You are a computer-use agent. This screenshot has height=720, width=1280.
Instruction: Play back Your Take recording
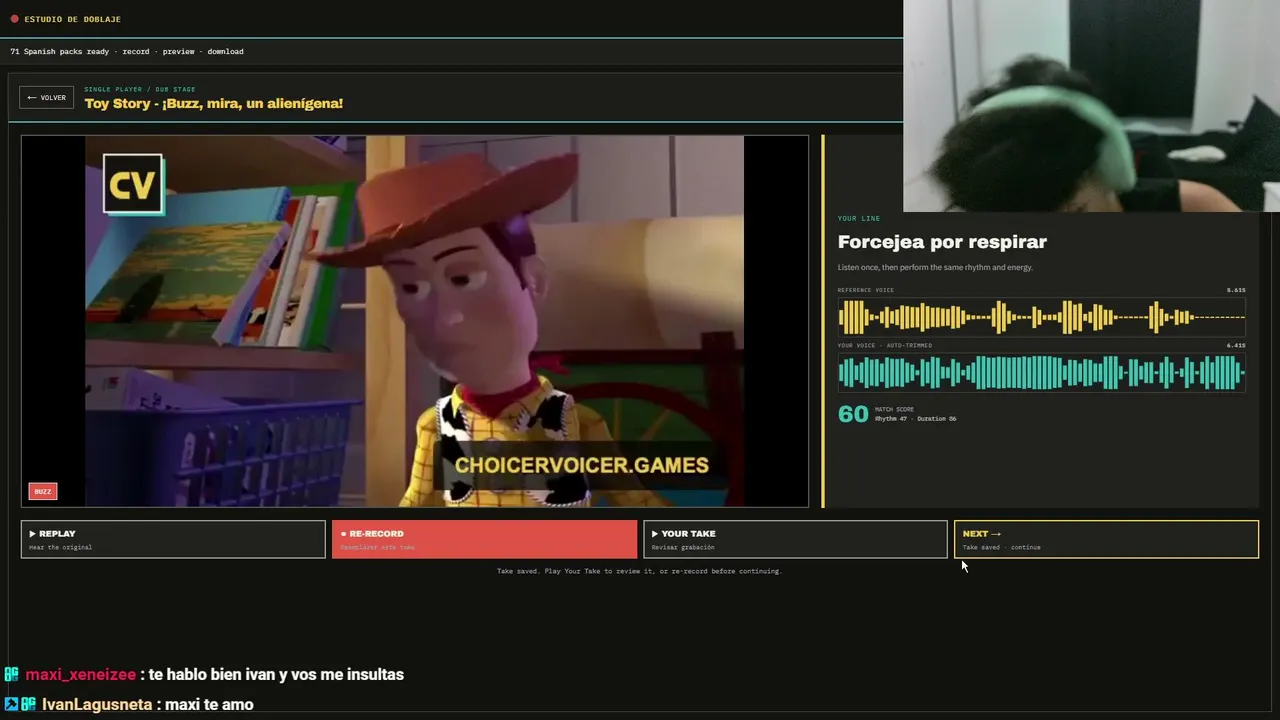(x=795, y=539)
